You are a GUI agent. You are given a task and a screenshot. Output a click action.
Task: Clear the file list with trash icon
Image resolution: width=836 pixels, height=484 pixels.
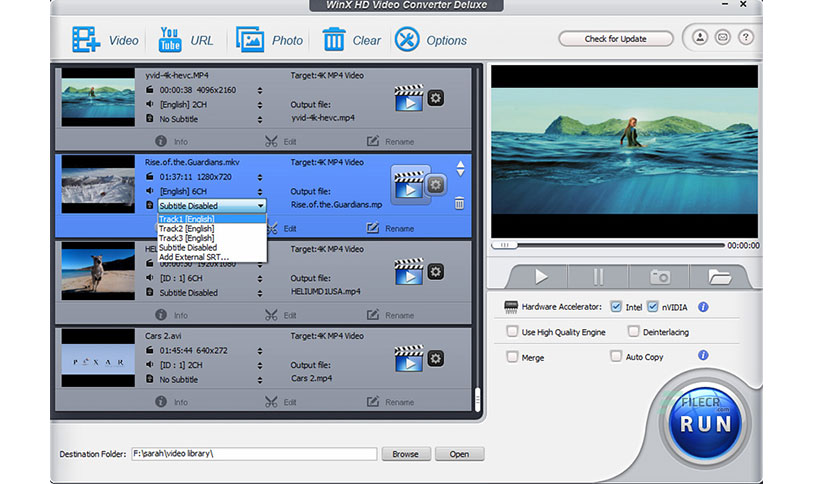(334, 39)
